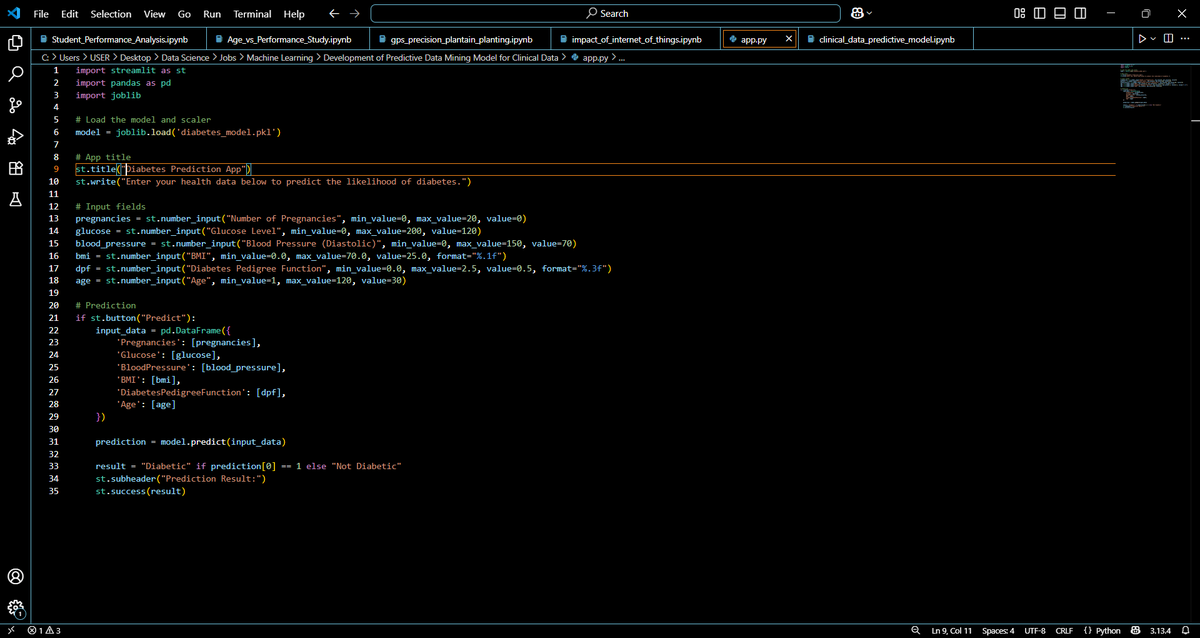
Task: Open the Search view in activity bar
Action: pyautogui.click(x=15, y=74)
